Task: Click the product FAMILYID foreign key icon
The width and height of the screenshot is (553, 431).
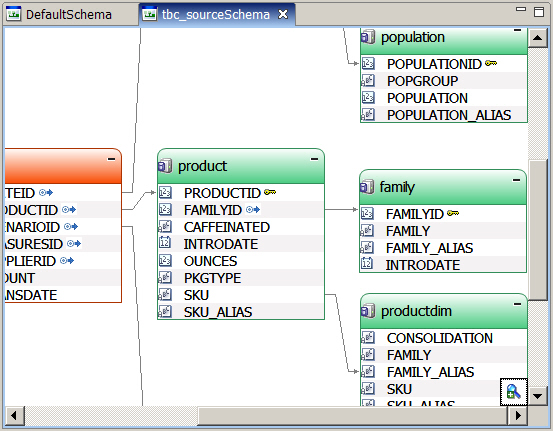Action: (x=253, y=210)
